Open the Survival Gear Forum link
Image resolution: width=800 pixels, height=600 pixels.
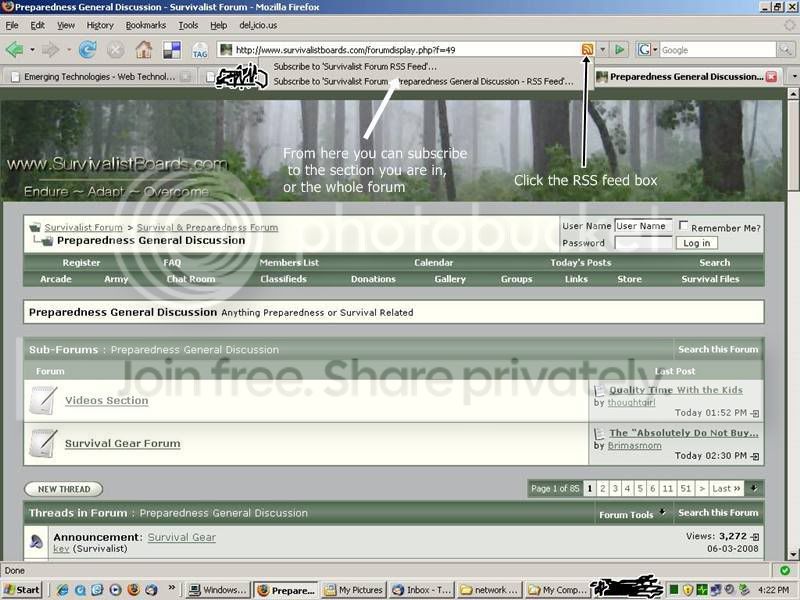pos(122,443)
